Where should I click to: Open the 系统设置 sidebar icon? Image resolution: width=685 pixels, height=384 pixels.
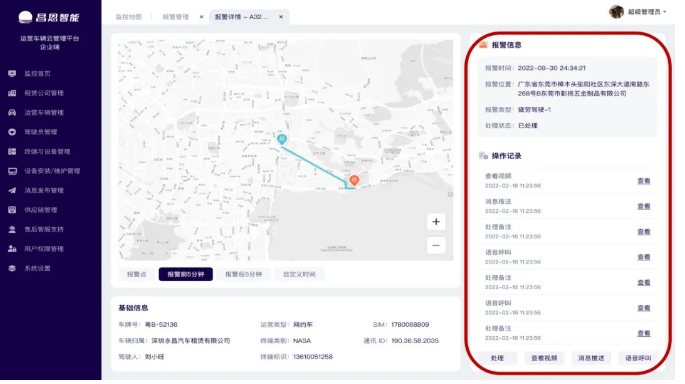tap(12, 268)
